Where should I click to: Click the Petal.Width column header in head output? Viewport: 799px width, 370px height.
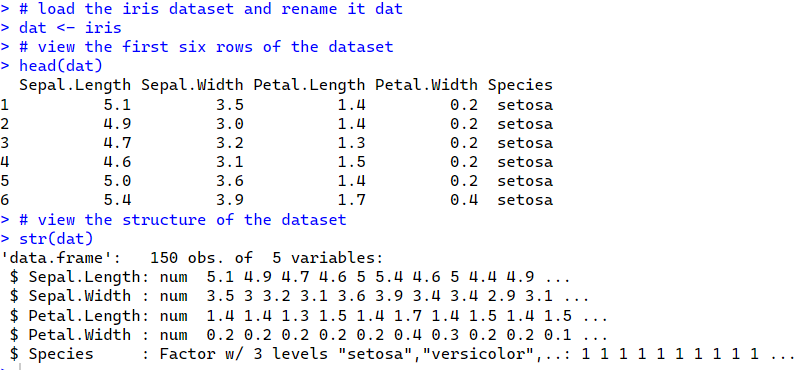pyautogui.click(x=427, y=85)
